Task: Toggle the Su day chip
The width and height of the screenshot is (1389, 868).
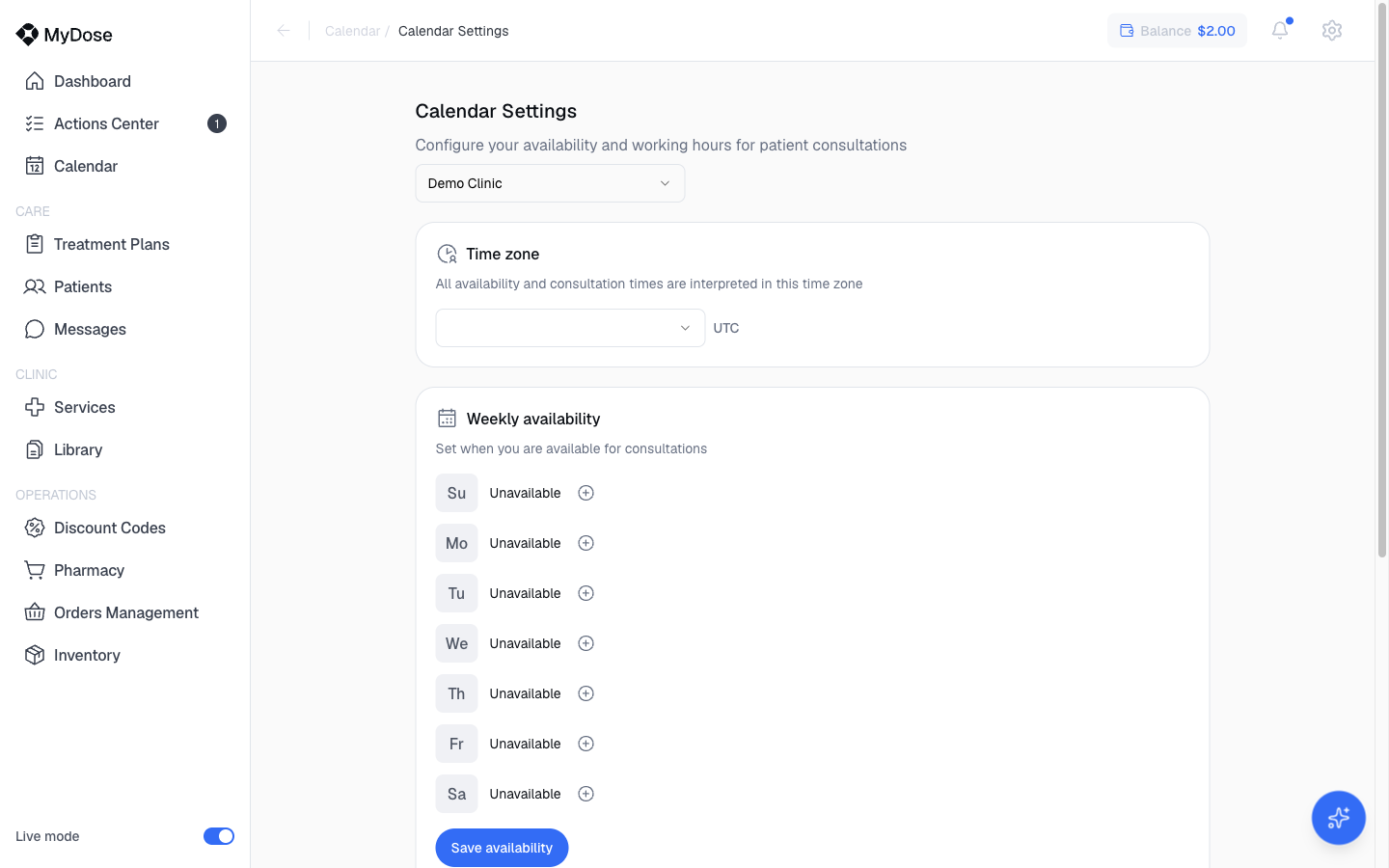Action: point(456,493)
